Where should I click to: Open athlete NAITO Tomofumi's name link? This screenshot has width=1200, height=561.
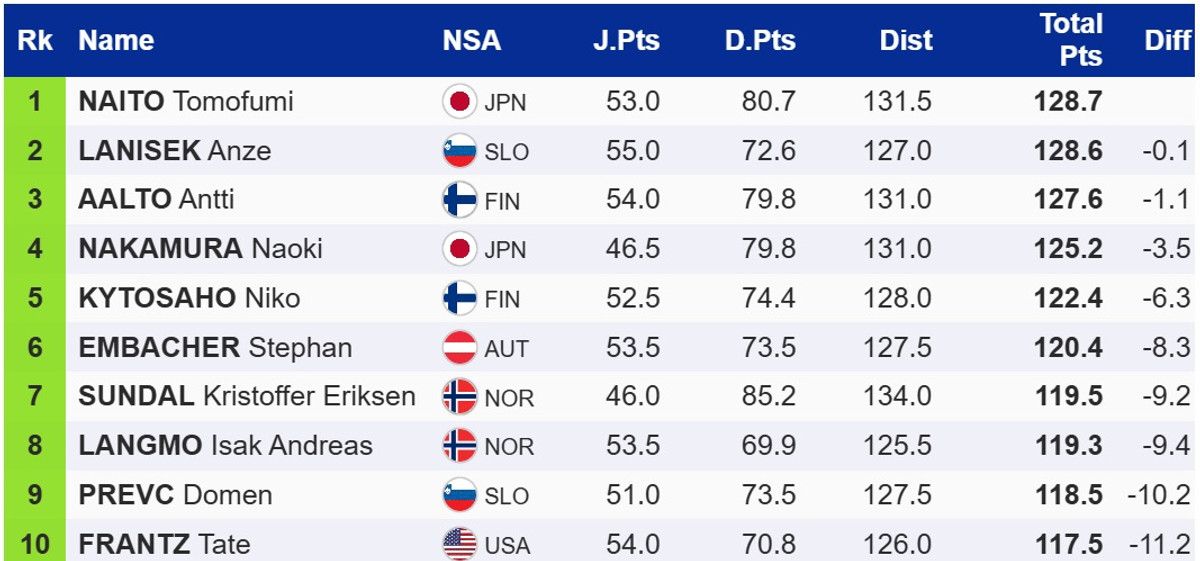tap(186, 102)
